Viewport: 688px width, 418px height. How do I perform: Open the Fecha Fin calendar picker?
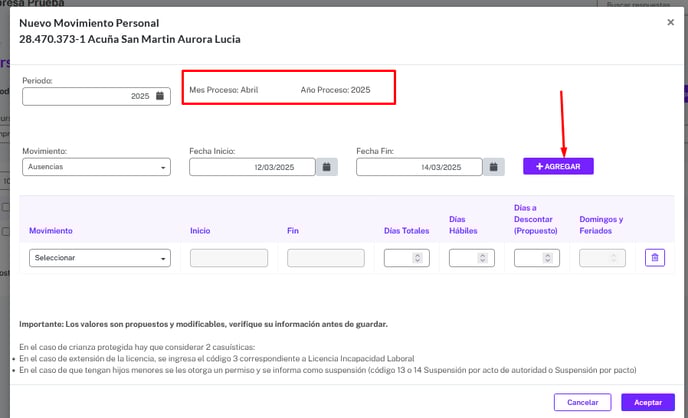(494, 167)
